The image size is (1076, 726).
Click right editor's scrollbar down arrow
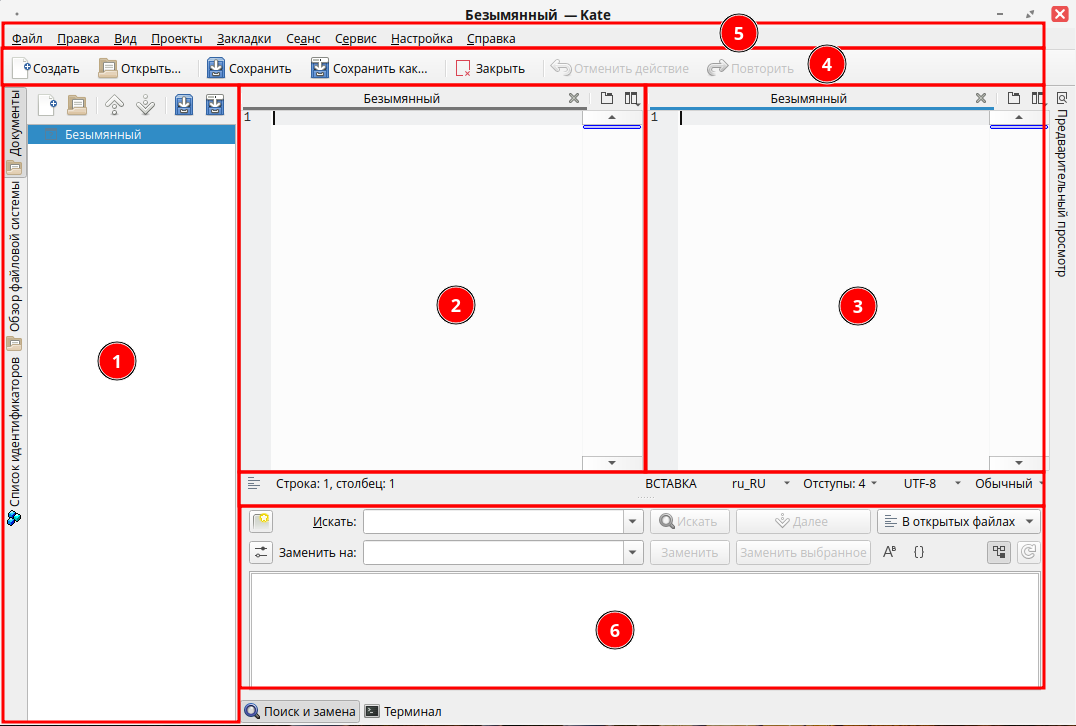(1018, 463)
